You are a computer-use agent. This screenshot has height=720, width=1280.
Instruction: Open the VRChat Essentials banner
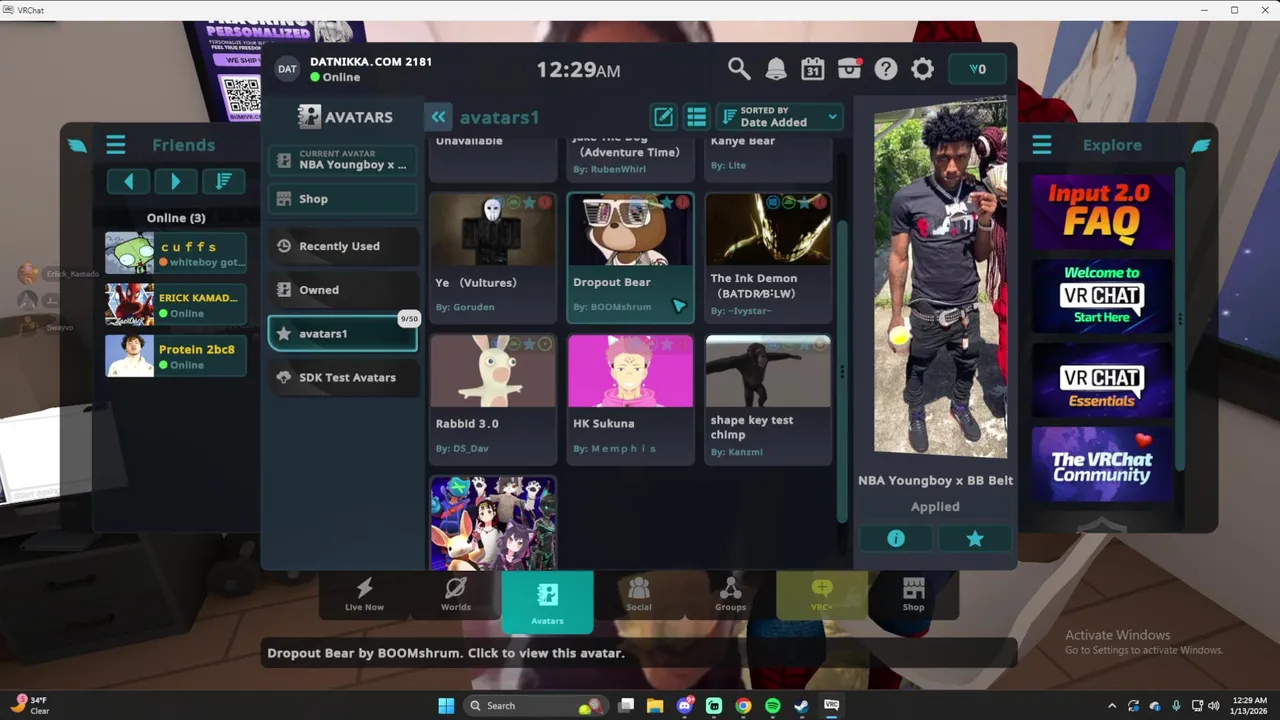click(1102, 381)
